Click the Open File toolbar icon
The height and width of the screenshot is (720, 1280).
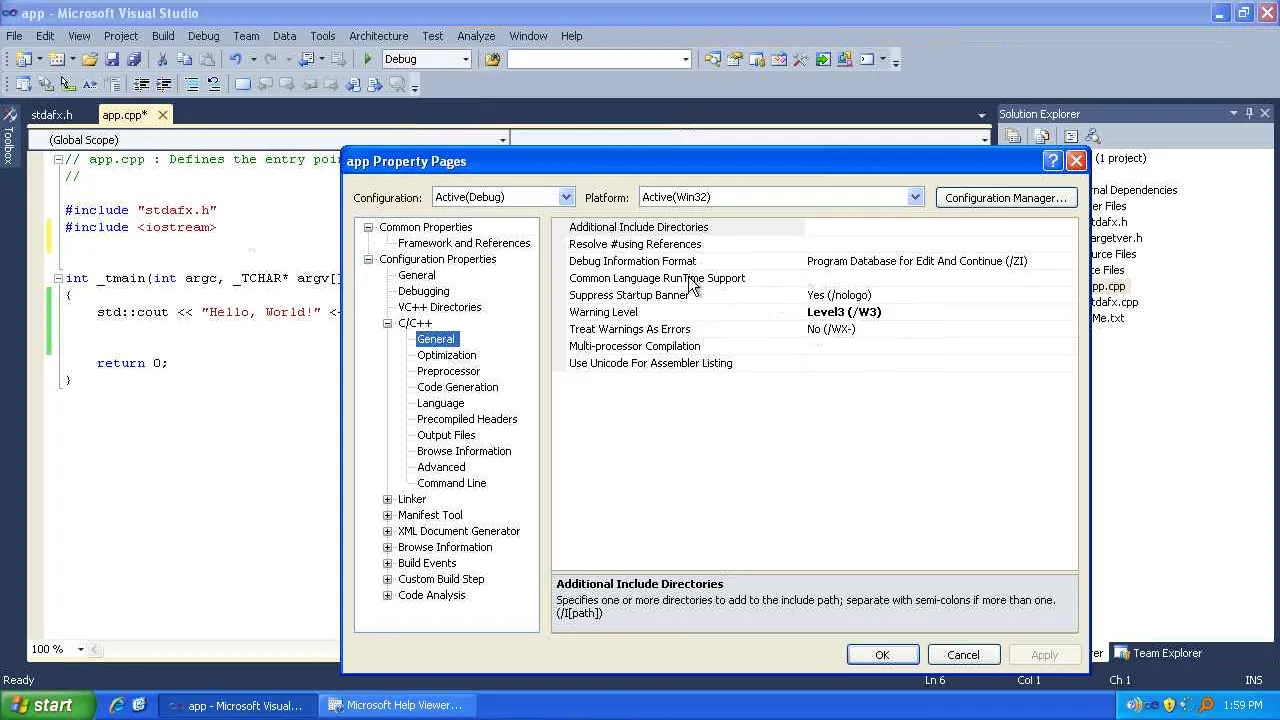tap(90, 60)
